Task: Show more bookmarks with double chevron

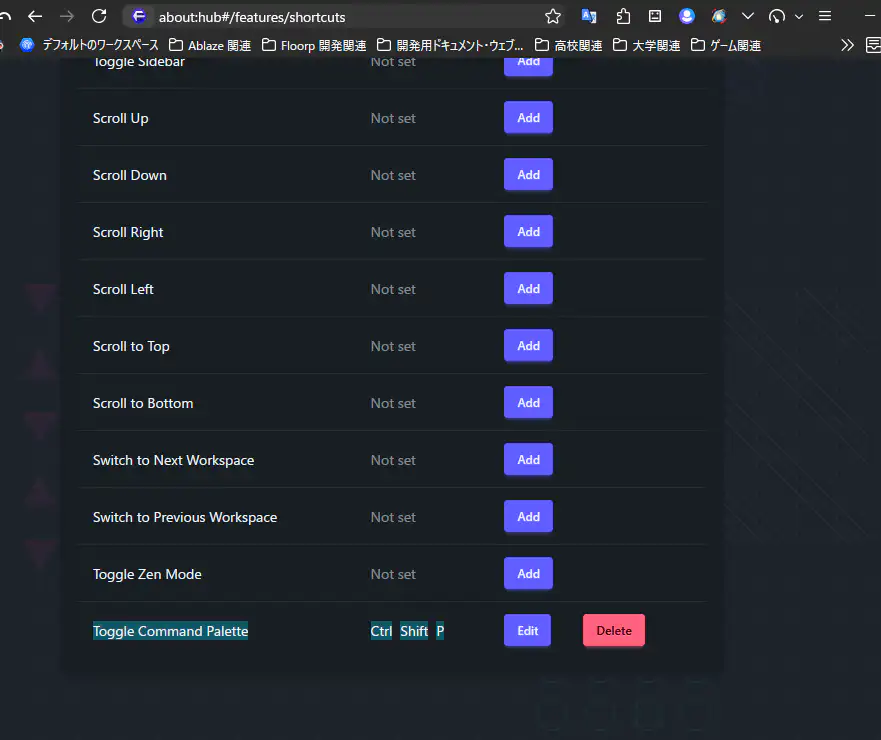Action: pyautogui.click(x=847, y=46)
